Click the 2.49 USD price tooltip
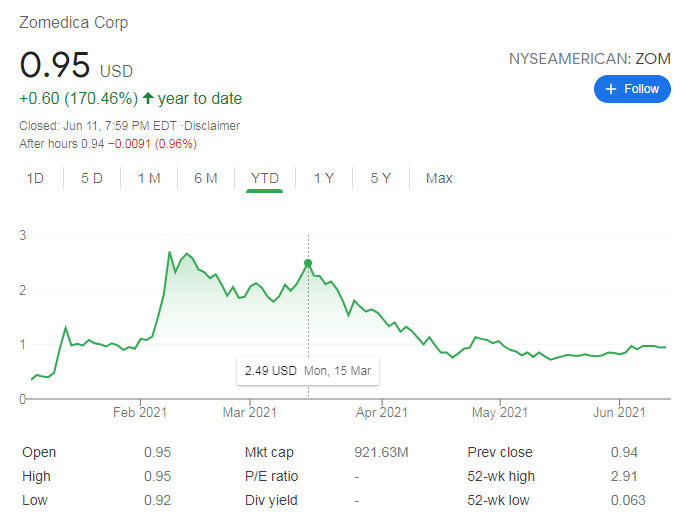The image size is (692, 519). tap(308, 371)
